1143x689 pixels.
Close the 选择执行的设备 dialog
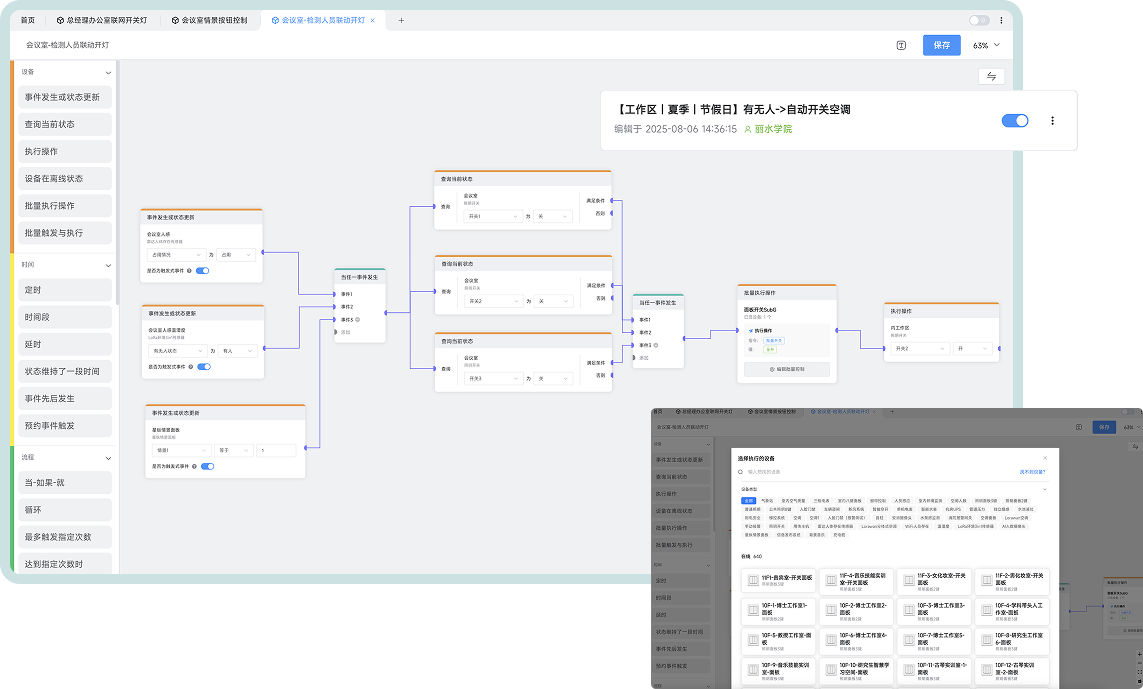[x=1046, y=457]
